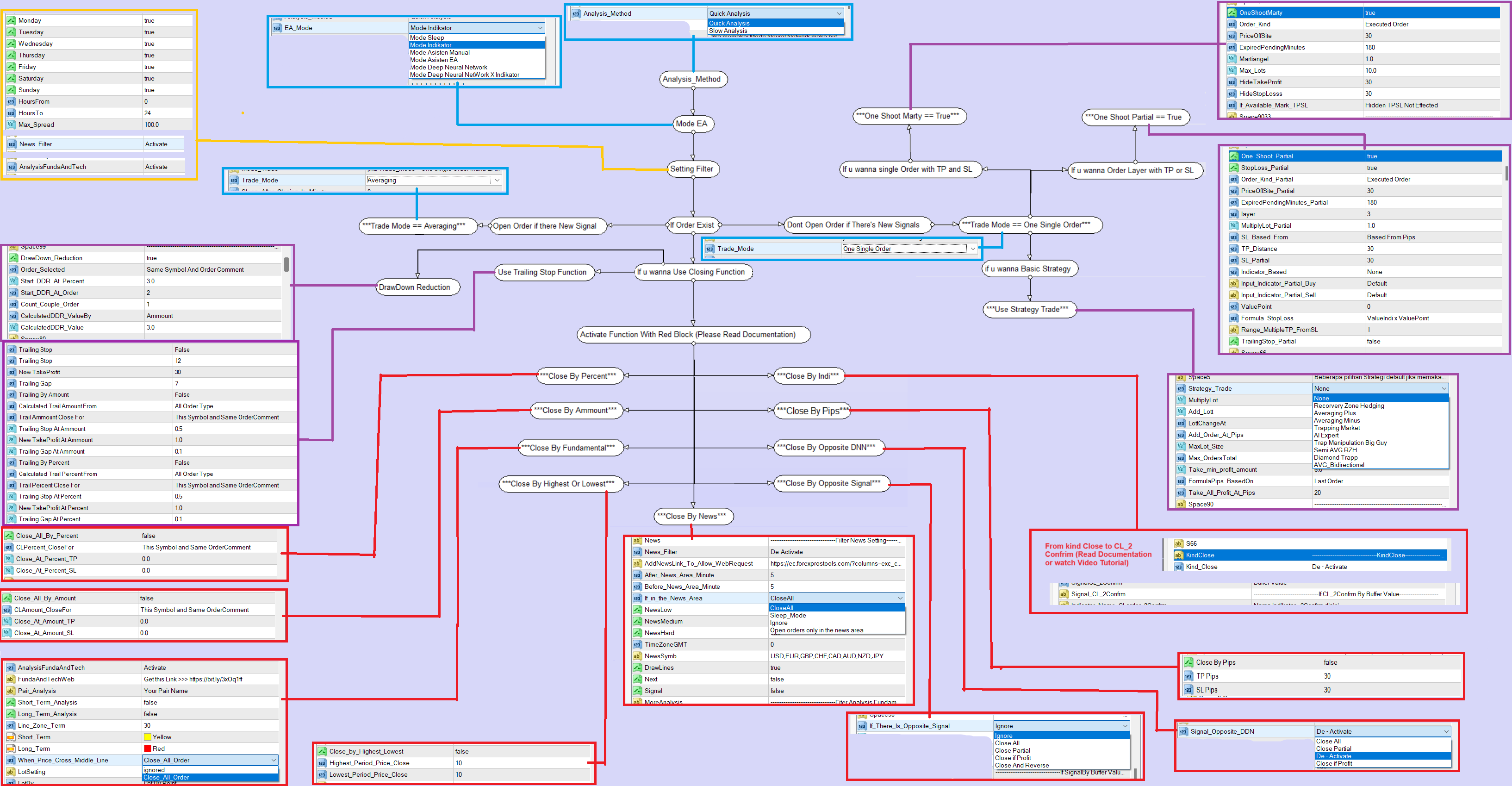Click the Close_All_By_Amount row icon

click(x=7, y=598)
